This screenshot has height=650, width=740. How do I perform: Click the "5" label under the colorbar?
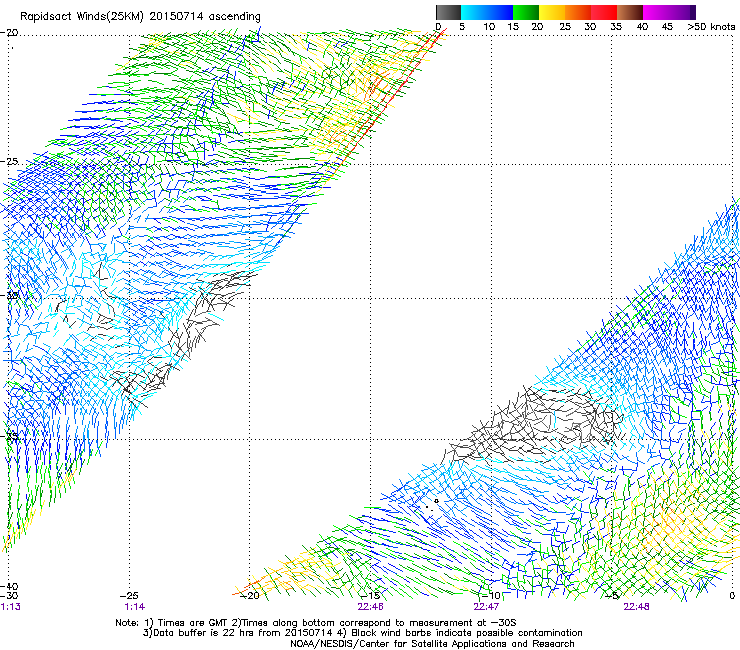point(462,27)
